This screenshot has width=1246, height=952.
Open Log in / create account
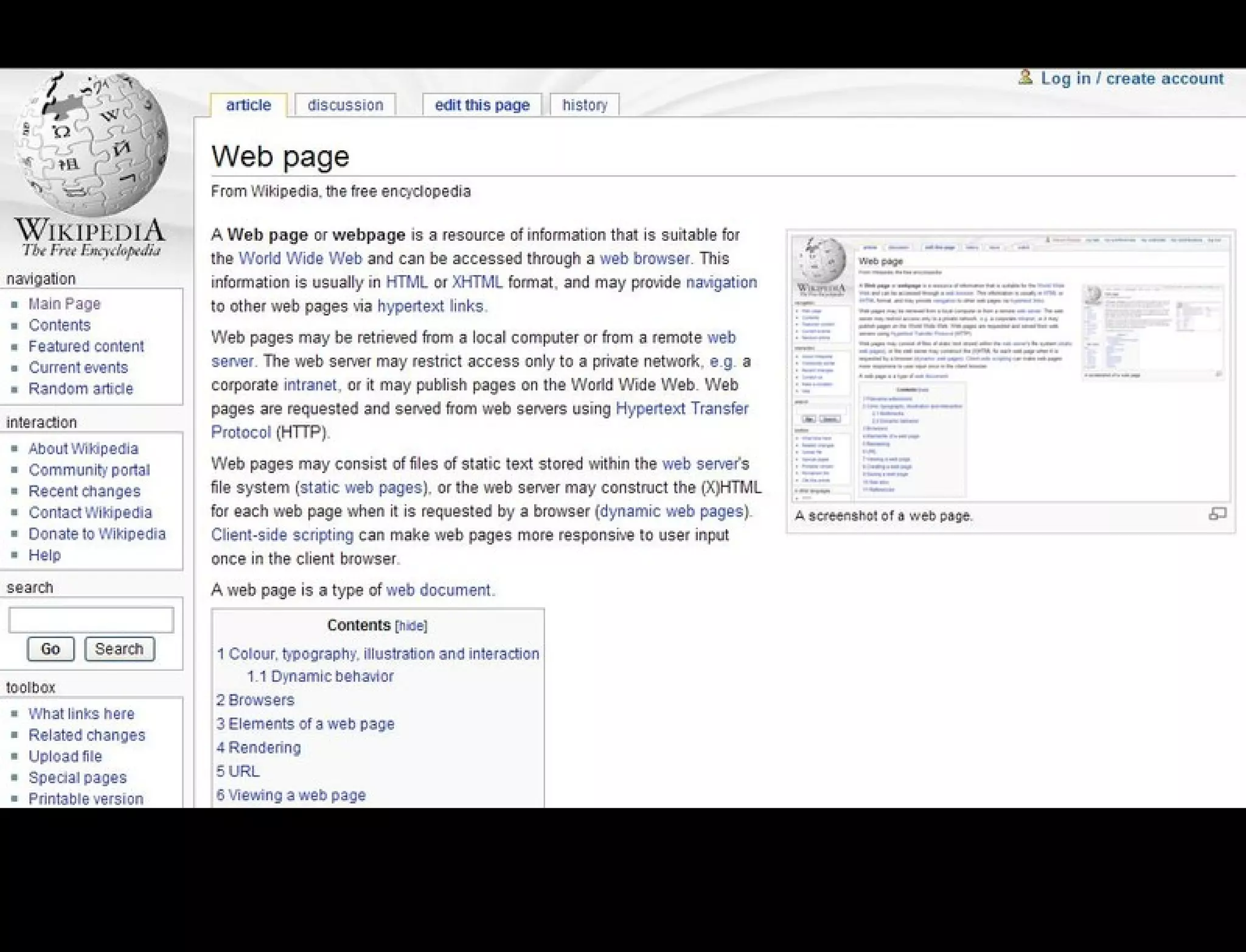pos(1132,78)
